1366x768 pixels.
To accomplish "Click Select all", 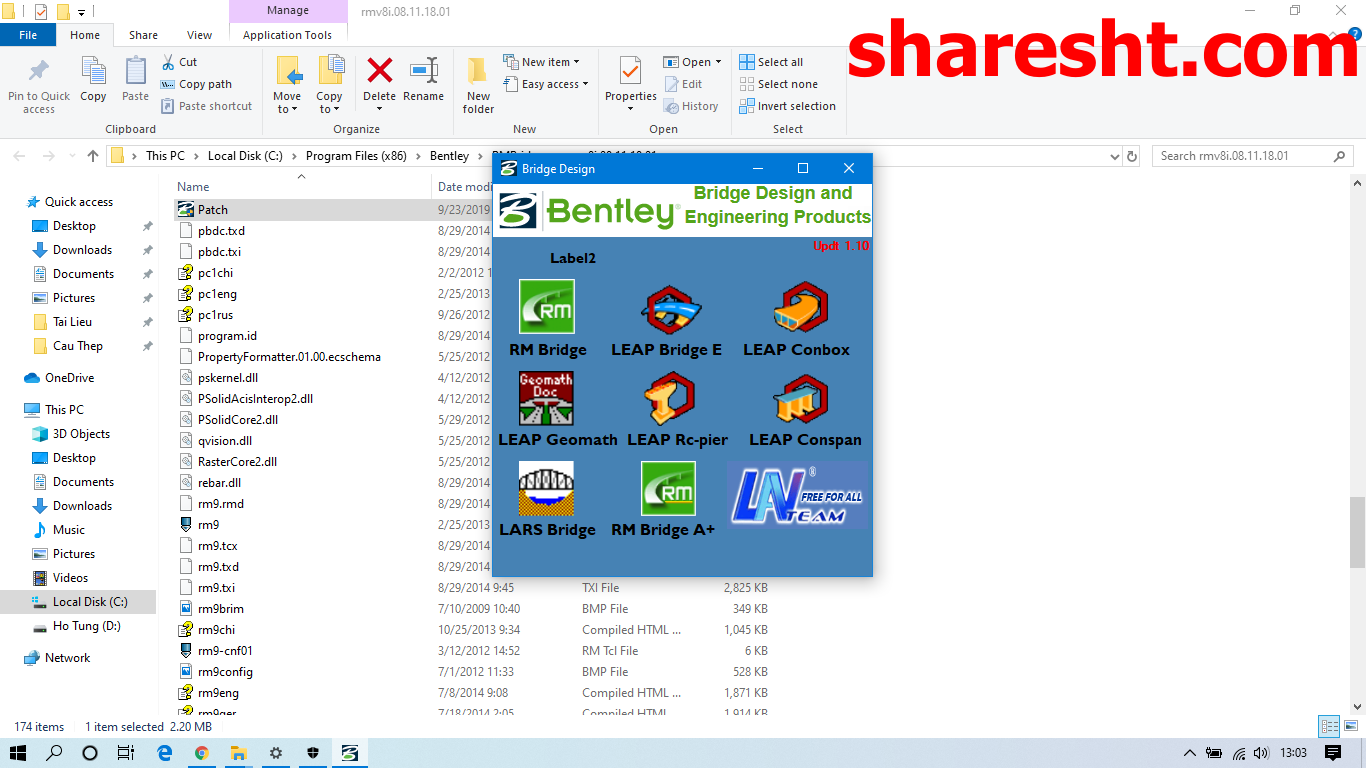I will tap(771, 62).
